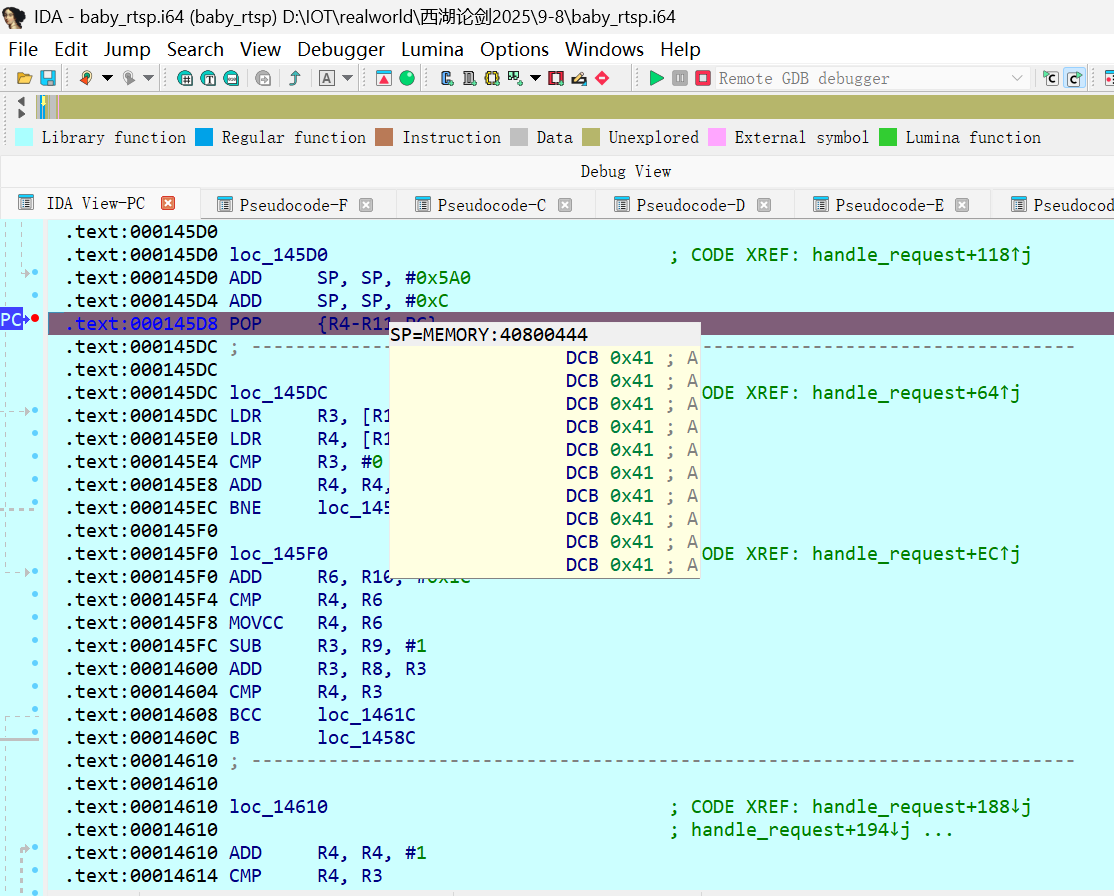Open dropdown arrow next to the A text icon
Image resolution: width=1114 pixels, height=896 pixels.
pyautogui.click(x=348, y=78)
